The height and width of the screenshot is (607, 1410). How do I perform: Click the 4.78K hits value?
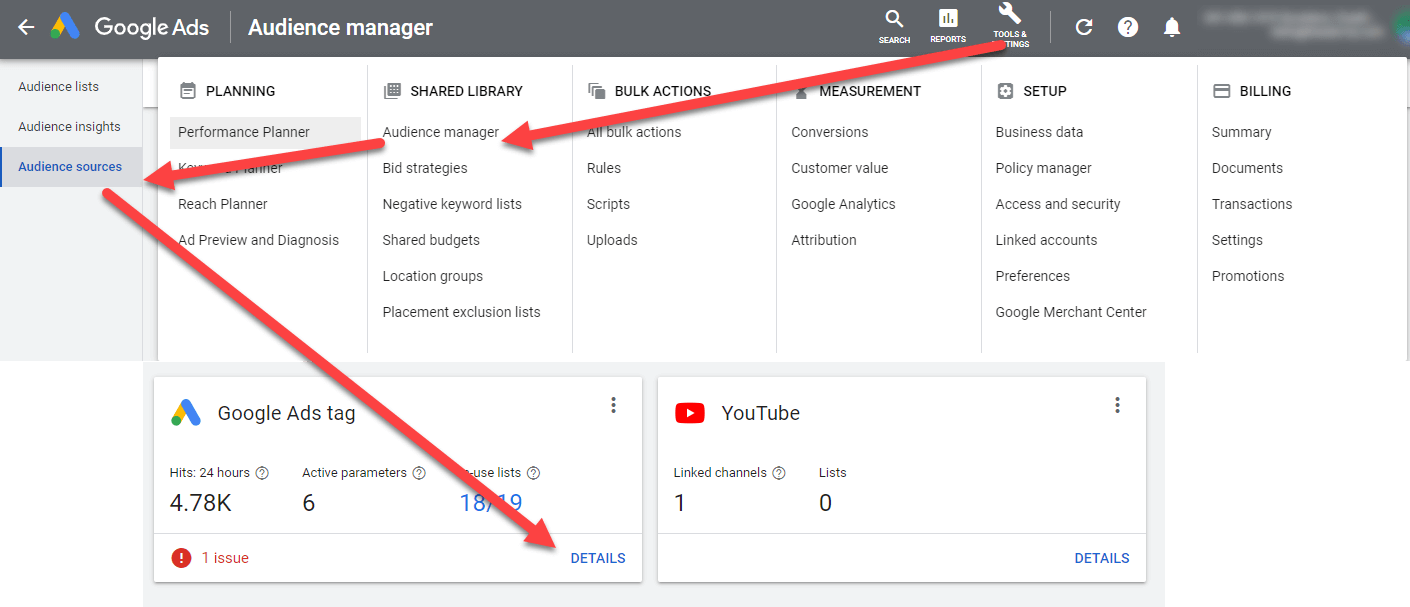[x=200, y=502]
